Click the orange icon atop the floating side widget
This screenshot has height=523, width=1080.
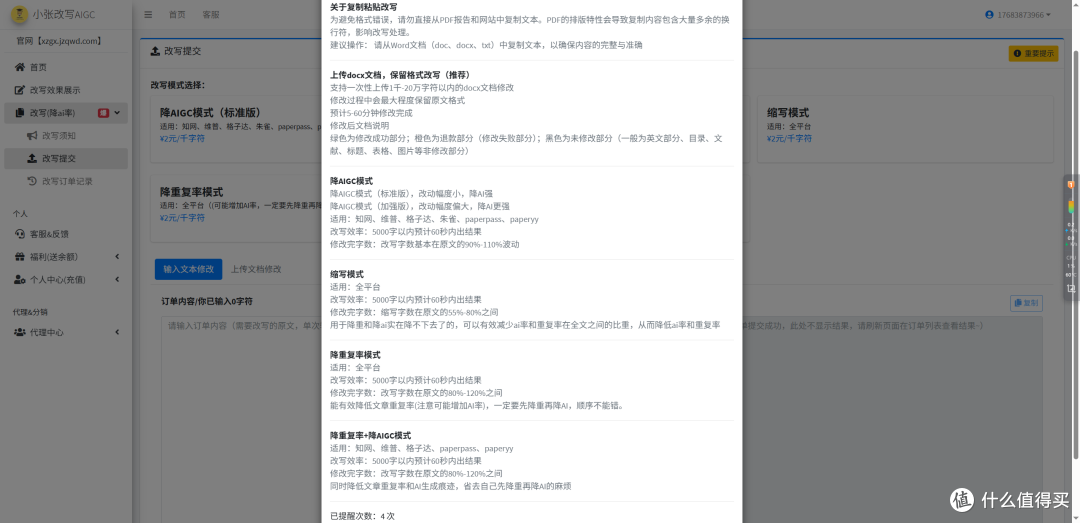(1071, 185)
